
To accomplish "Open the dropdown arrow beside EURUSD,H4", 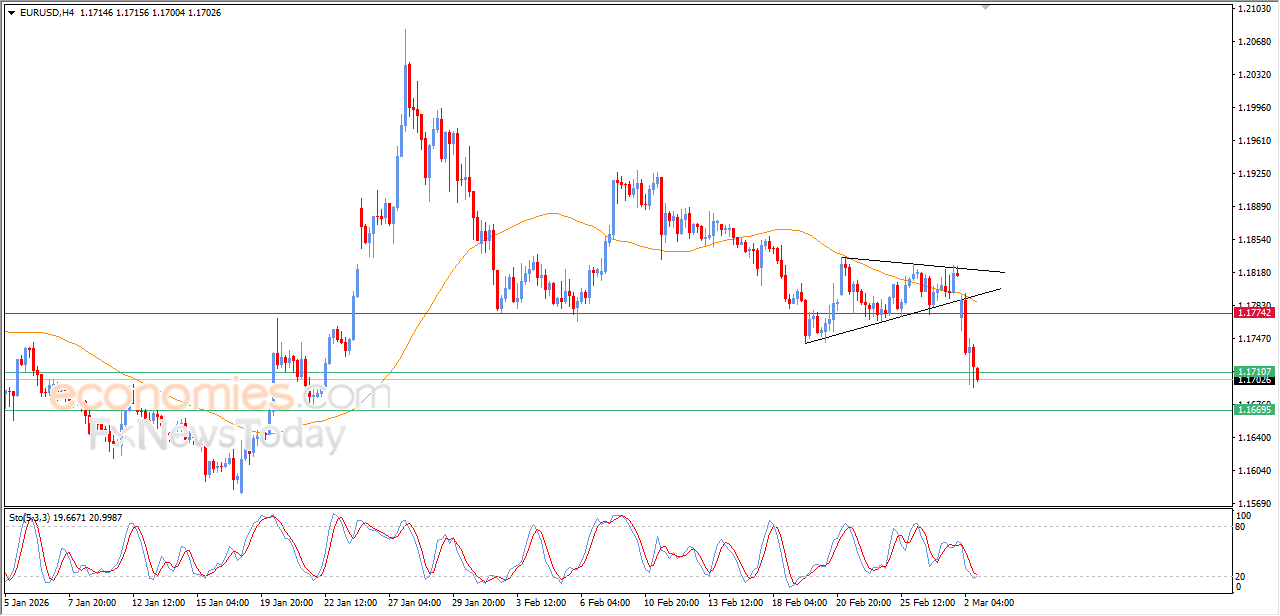I will (12, 13).
